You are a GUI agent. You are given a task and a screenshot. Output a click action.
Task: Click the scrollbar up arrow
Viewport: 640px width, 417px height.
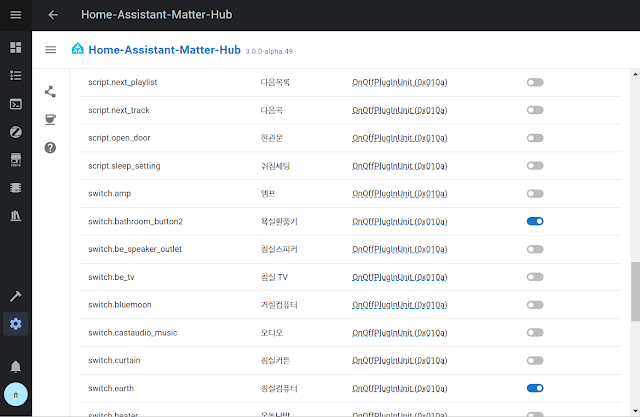635,74
